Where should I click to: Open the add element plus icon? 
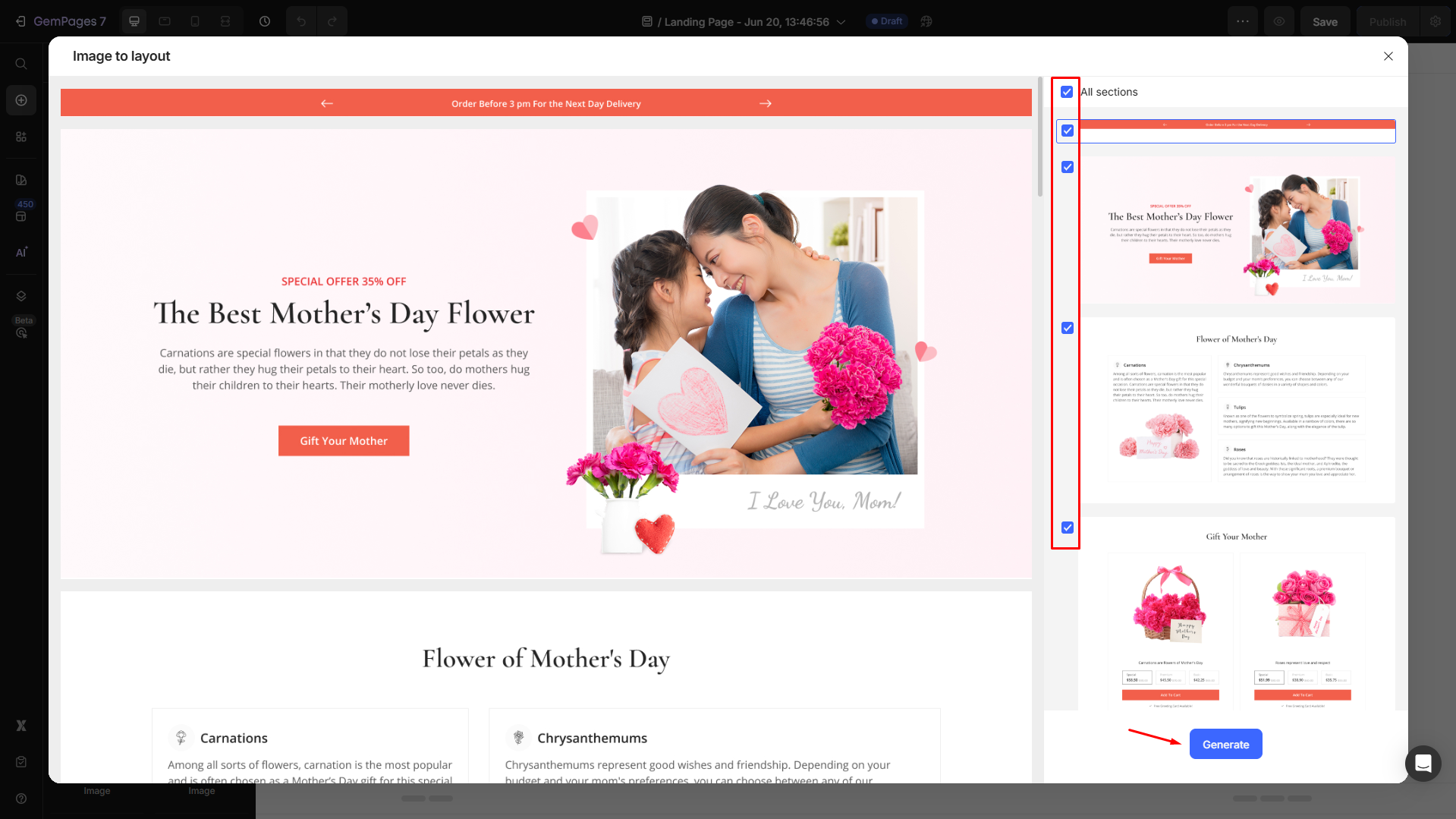tap(21, 99)
